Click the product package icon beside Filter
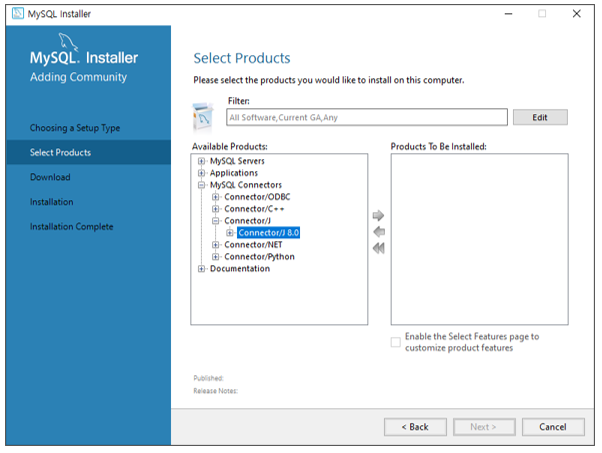The height and width of the screenshot is (453, 602). tap(203, 117)
